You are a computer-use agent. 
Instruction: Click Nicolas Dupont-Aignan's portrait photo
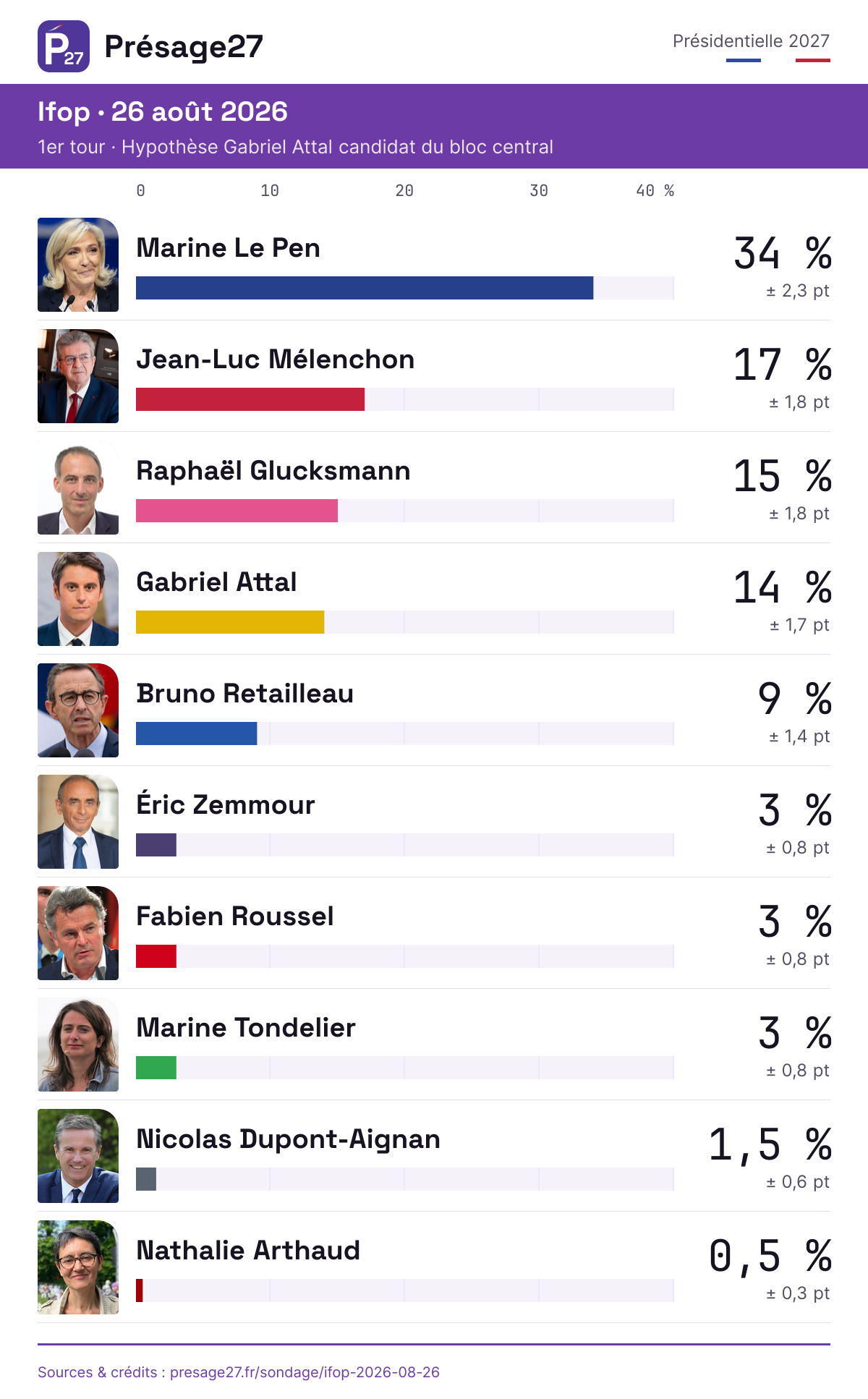pyautogui.click(x=78, y=1156)
